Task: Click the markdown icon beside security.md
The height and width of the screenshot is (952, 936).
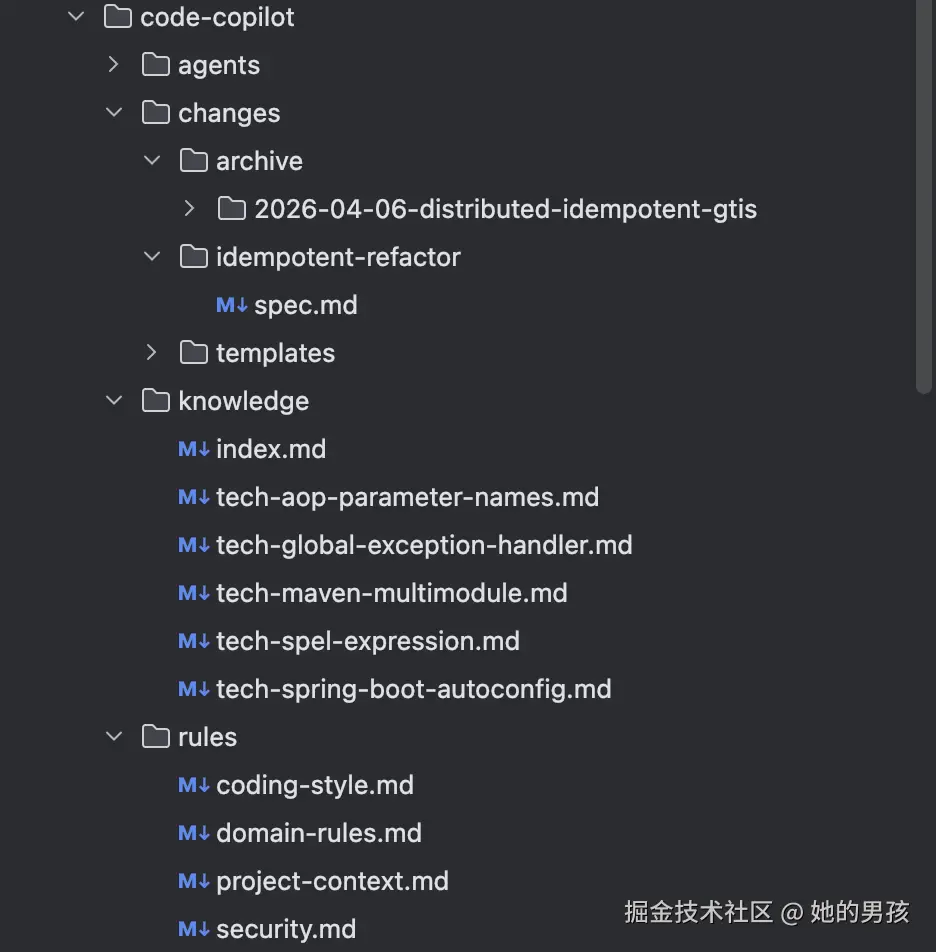Action: pyautogui.click(x=193, y=929)
